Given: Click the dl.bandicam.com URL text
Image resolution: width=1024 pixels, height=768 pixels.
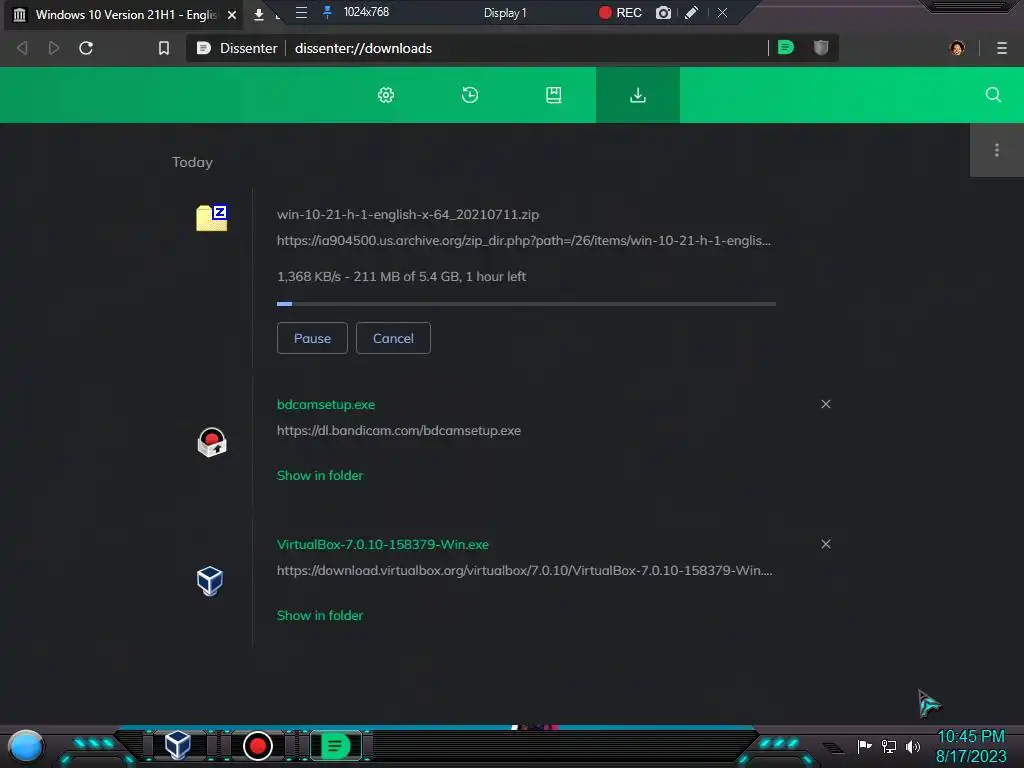Looking at the screenshot, I should coord(399,430).
